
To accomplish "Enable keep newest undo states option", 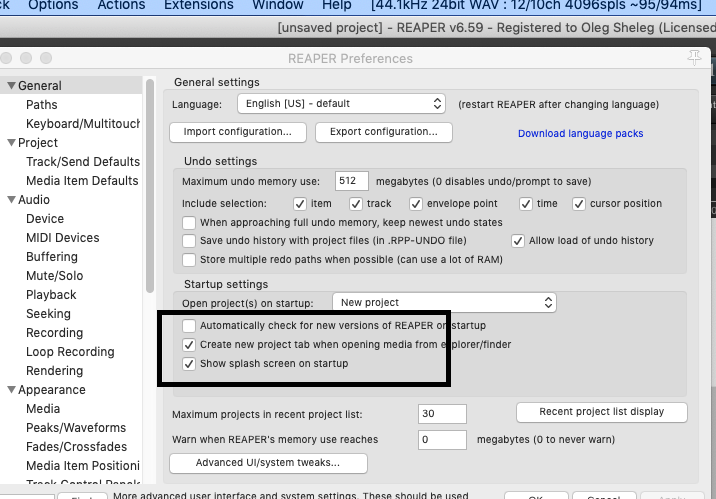I will tap(189, 223).
